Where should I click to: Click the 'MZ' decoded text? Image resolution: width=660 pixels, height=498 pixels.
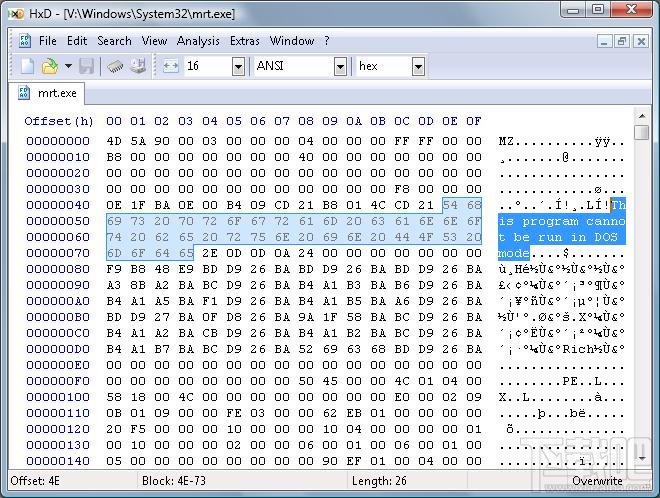click(506, 141)
